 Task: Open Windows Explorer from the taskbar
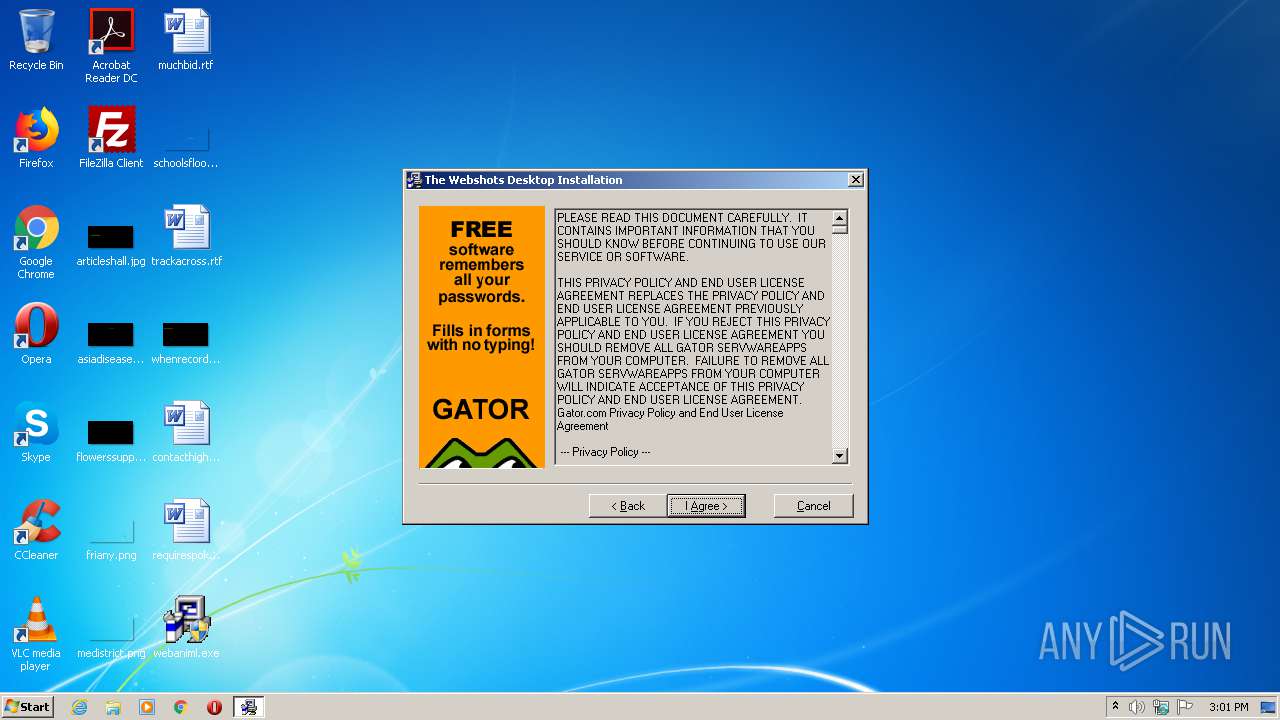113,707
